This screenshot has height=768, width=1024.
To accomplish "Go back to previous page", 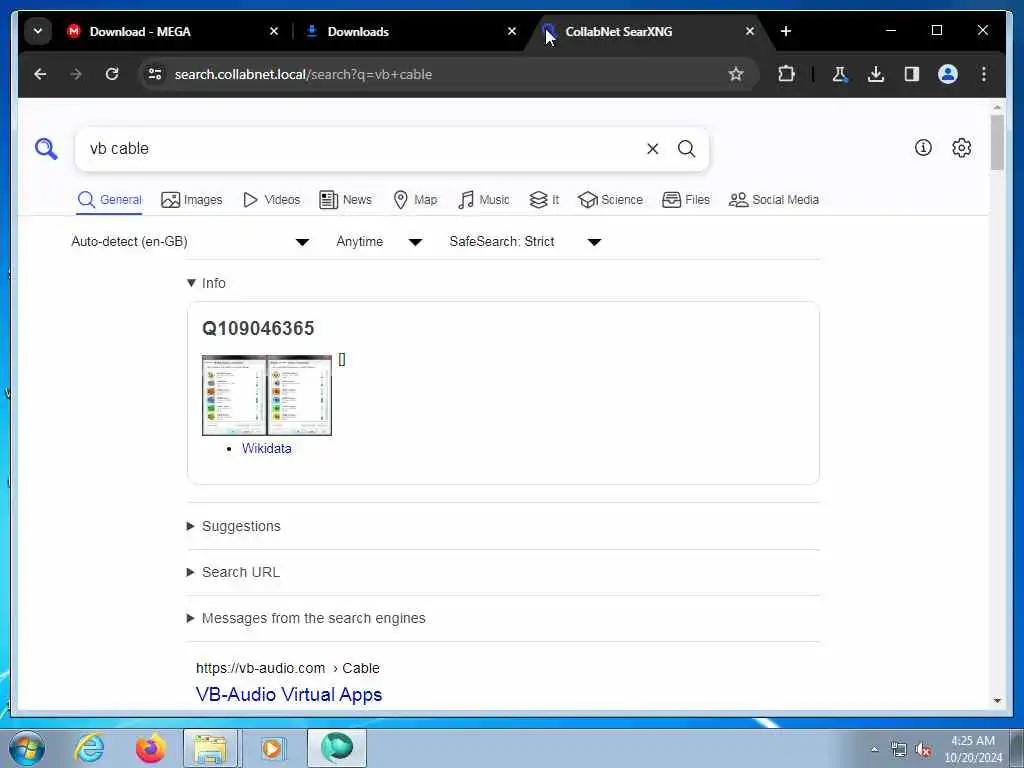I will click(40, 74).
